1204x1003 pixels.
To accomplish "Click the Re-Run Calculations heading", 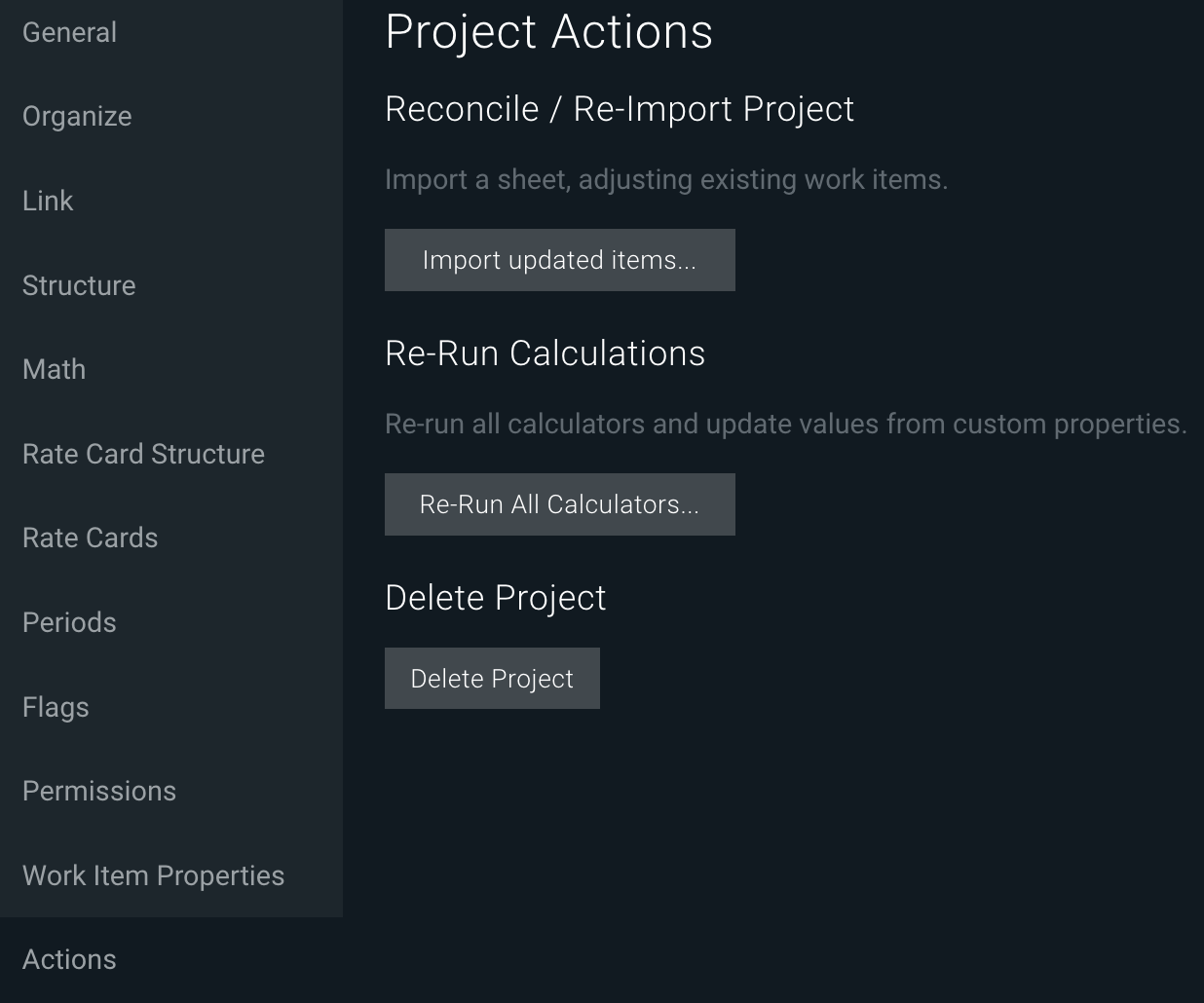I will (x=545, y=353).
